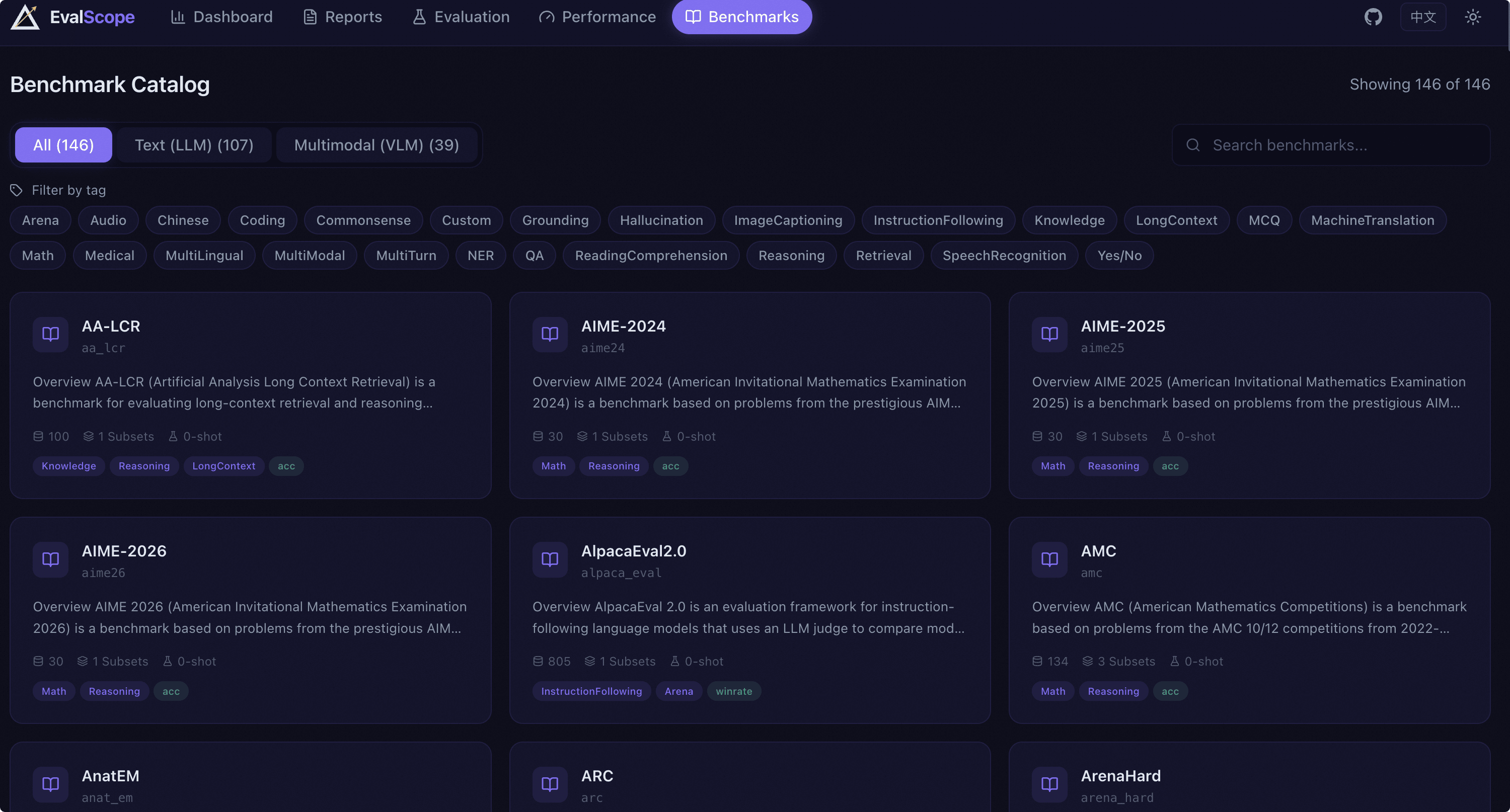Click the AMC card book icon
Viewport: 1510px width, 812px height.
tap(1050, 559)
